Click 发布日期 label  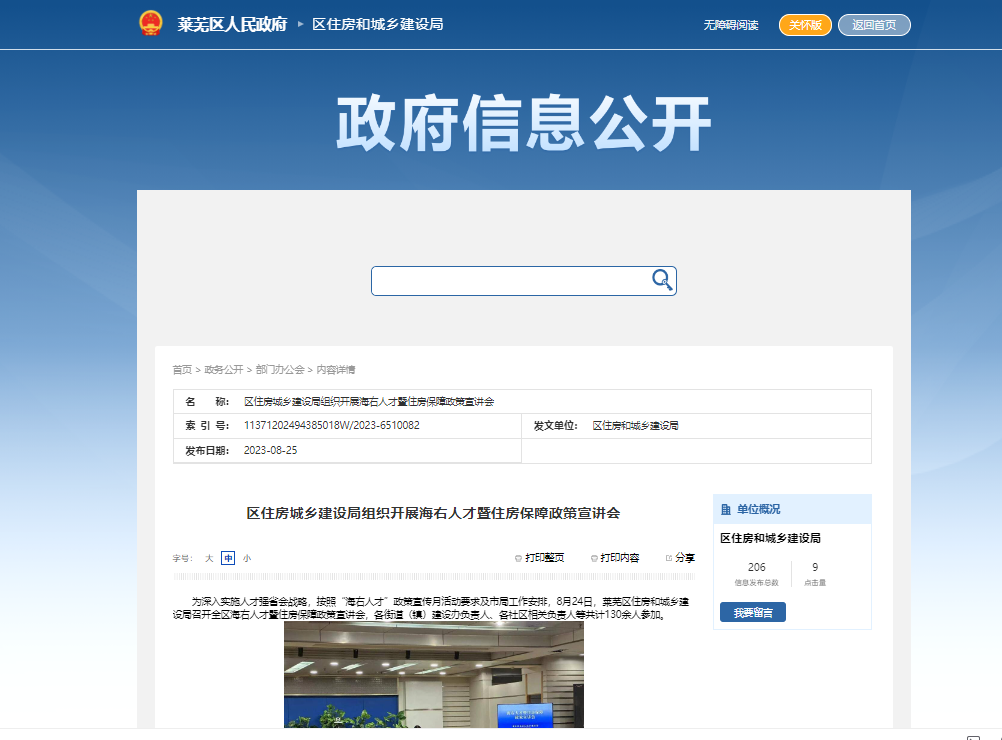tap(207, 451)
